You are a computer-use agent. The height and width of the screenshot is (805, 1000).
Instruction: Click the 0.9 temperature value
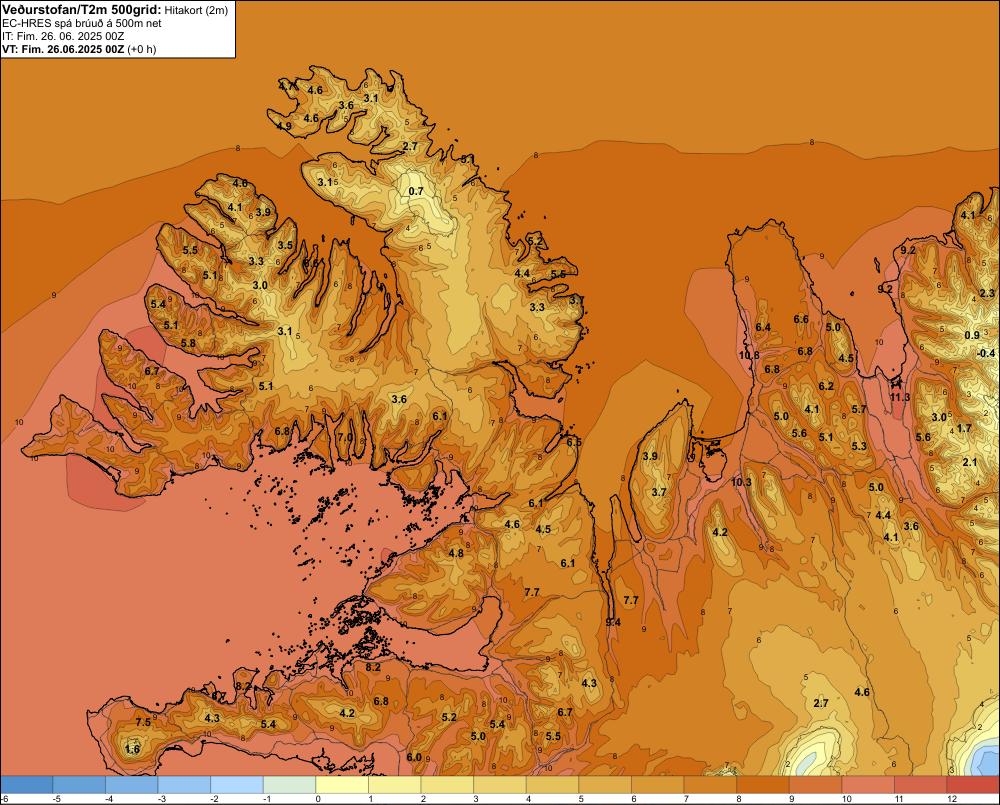click(972, 336)
